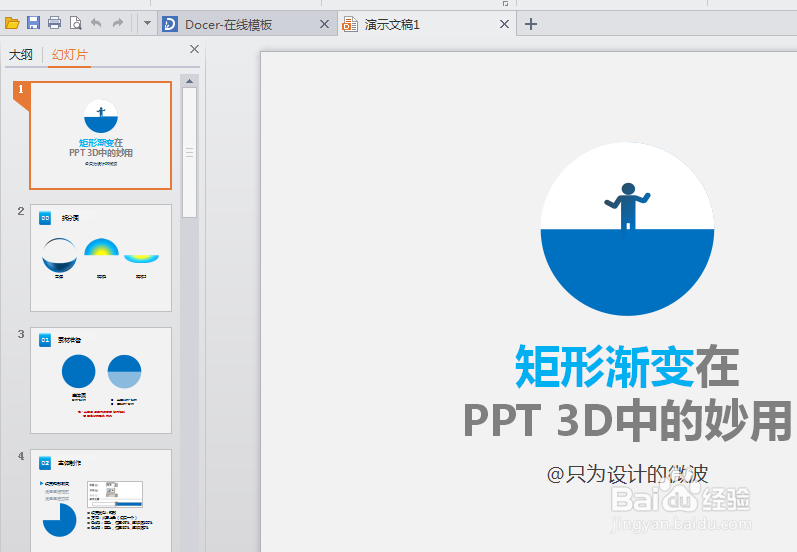
Task: Click the slide panel scrollbar thumb
Action: [190, 152]
